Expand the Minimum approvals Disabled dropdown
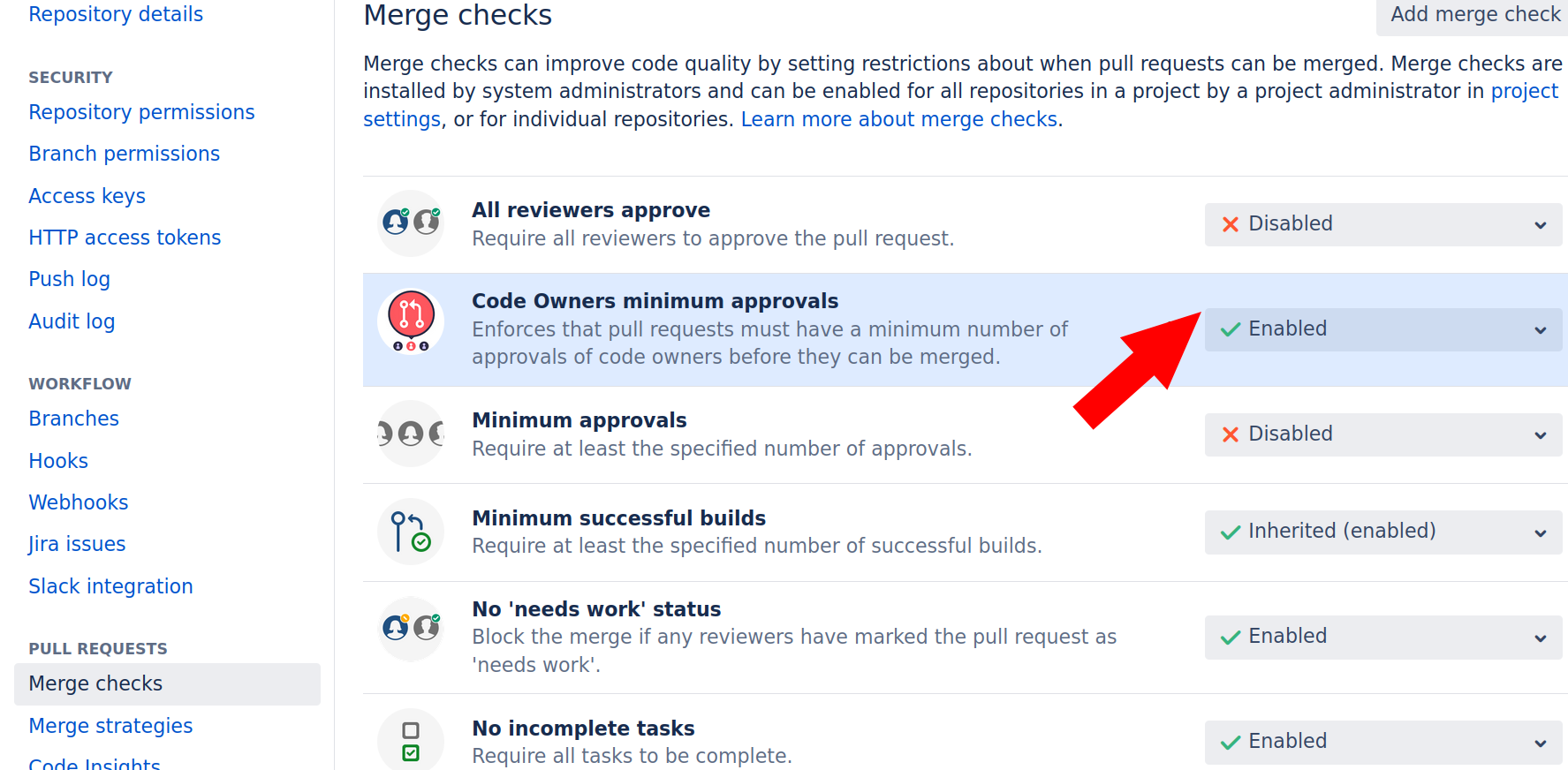Image resolution: width=1568 pixels, height=770 pixels. [1382, 434]
